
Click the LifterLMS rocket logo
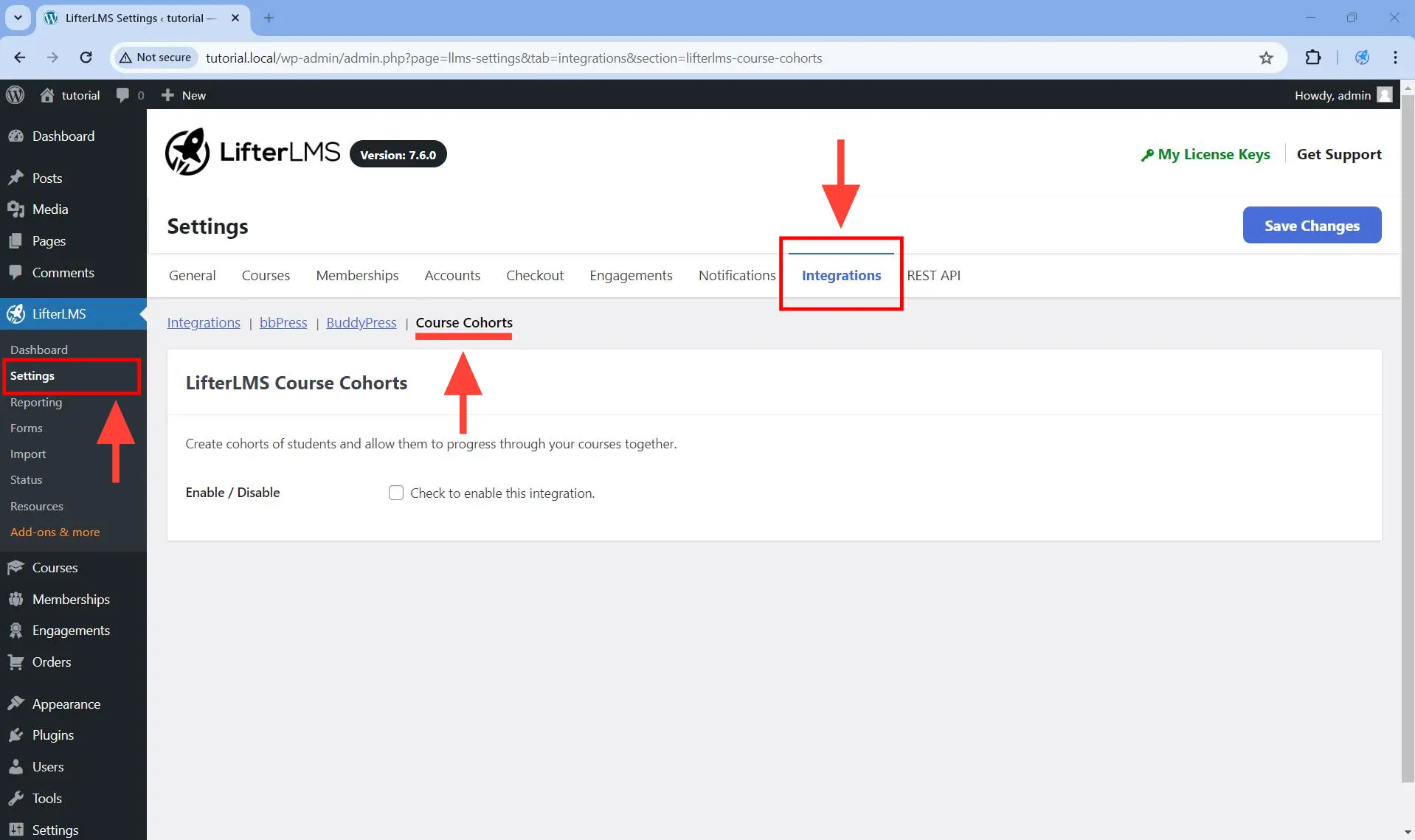(187, 152)
